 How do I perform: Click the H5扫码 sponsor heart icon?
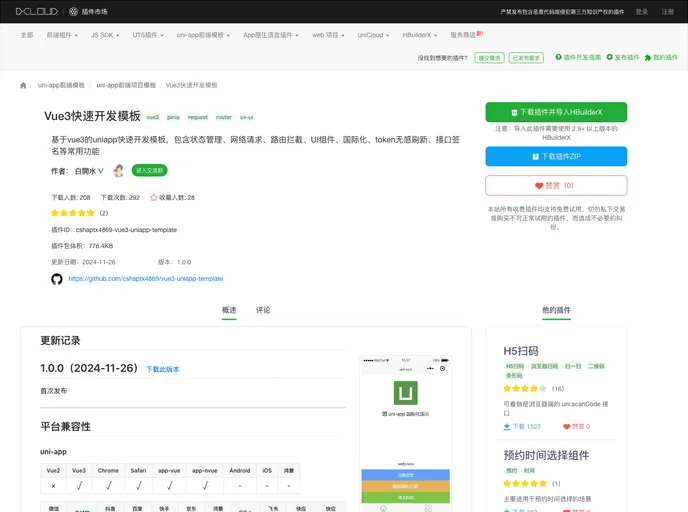coord(566,426)
